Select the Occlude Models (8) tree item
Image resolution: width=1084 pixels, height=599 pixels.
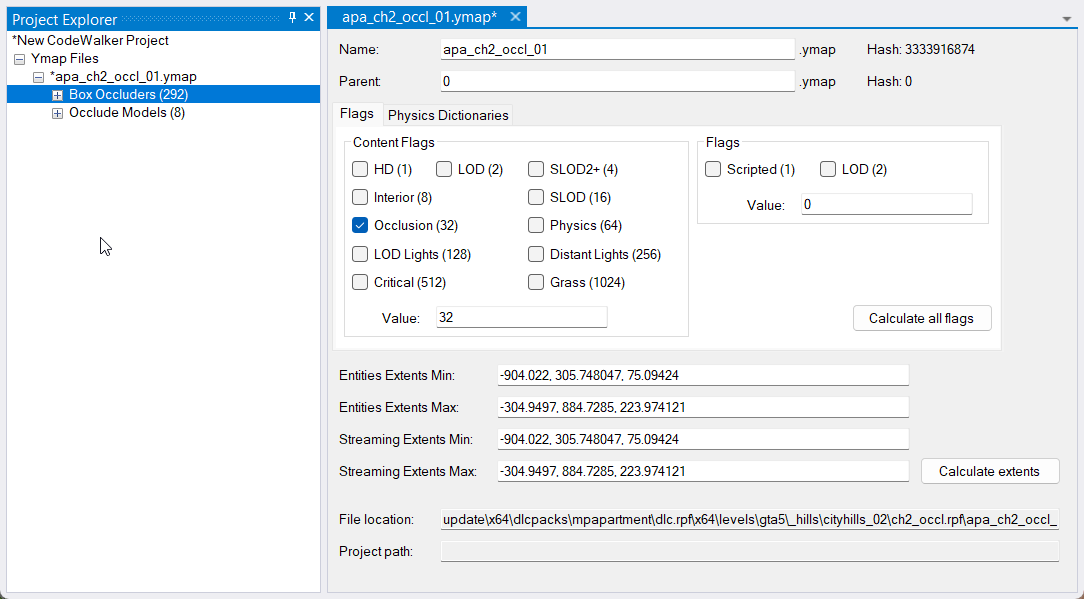pyautogui.click(x=126, y=113)
